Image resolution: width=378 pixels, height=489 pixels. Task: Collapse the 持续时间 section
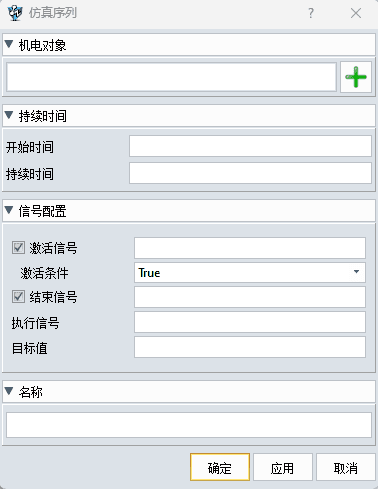(9, 116)
